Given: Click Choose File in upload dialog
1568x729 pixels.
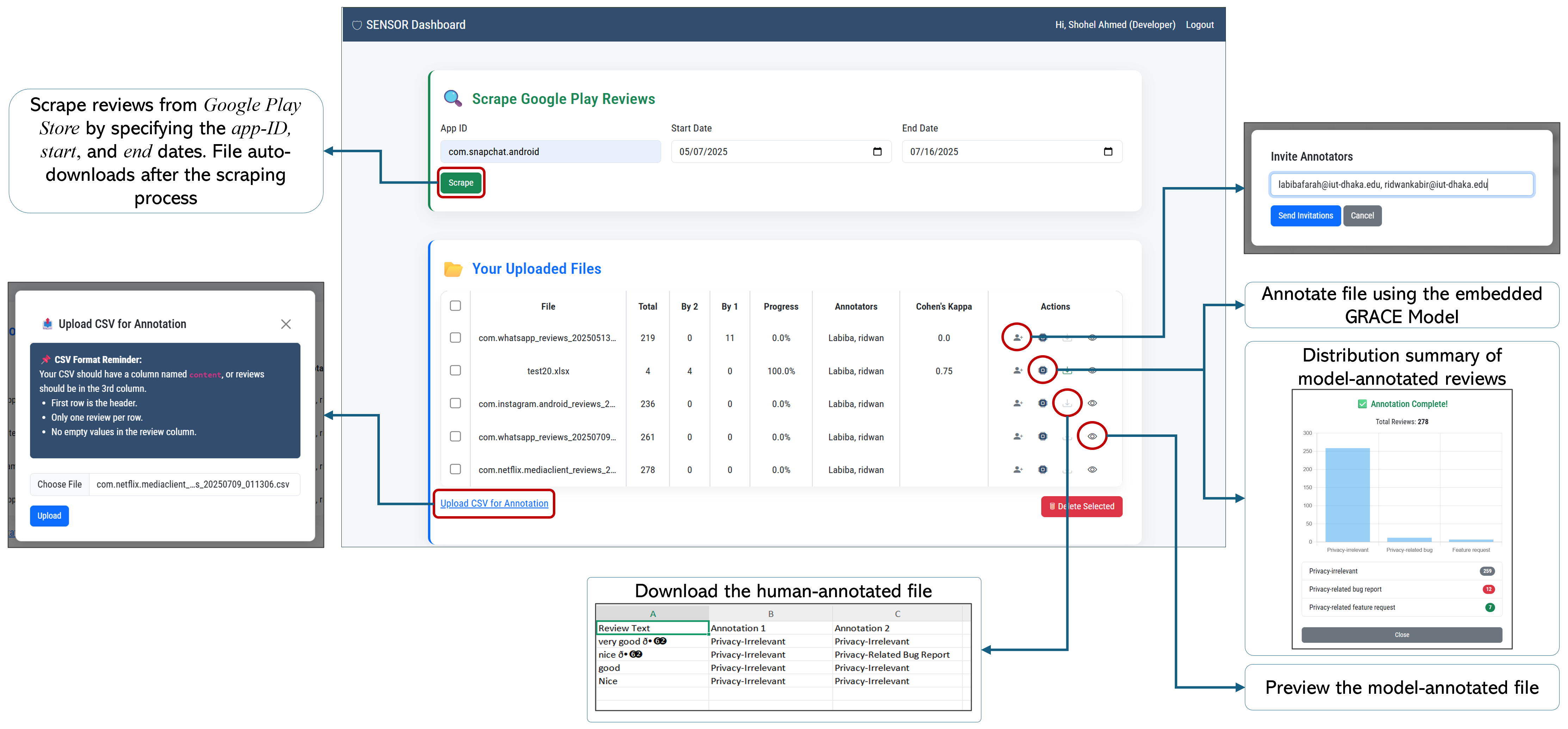Looking at the screenshot, I should 60,484.
